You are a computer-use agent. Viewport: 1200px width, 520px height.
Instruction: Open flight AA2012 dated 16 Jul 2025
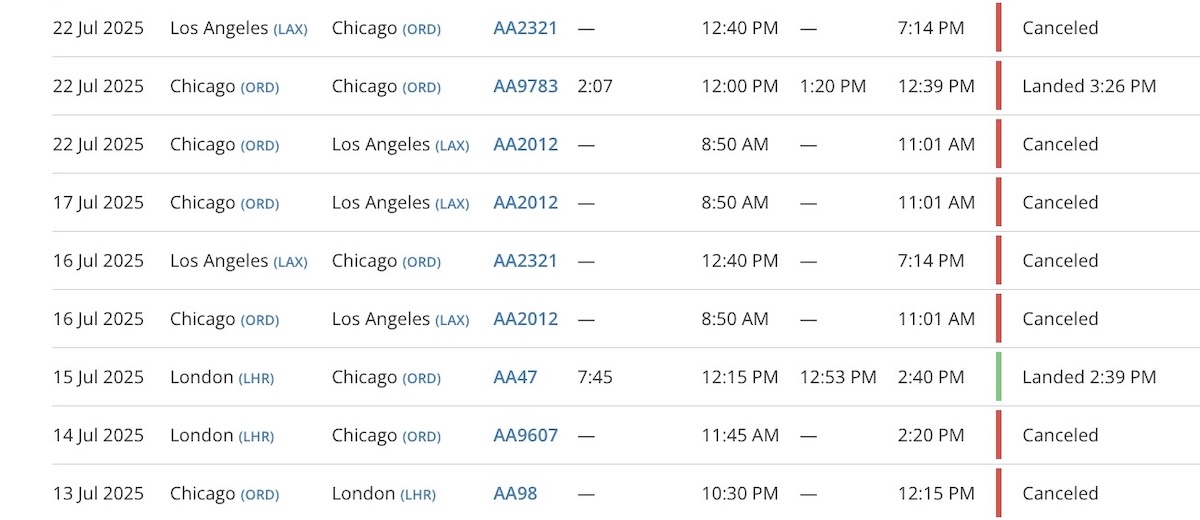pos(525,319)
